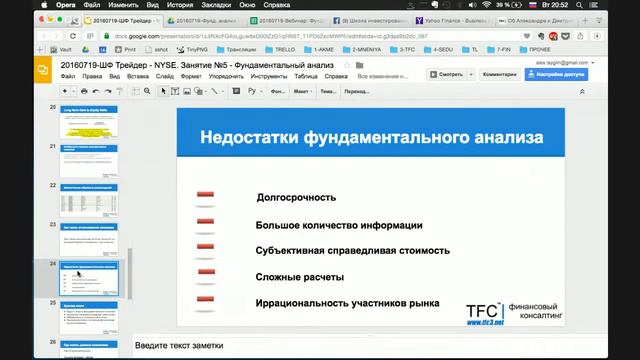Select slide 23 thumbnail
Viewport: 640px width, 360px height.
tap(89, 239)
